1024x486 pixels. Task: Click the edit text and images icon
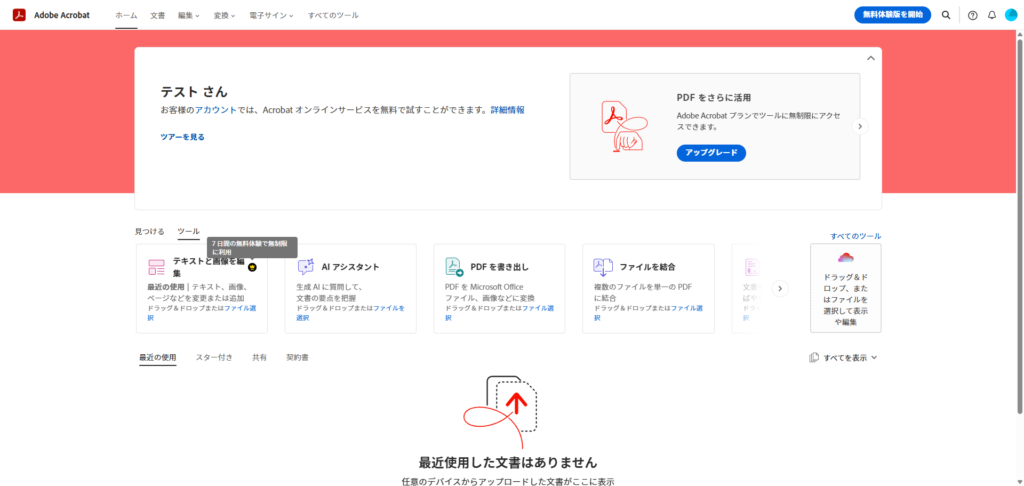point(156,267)
